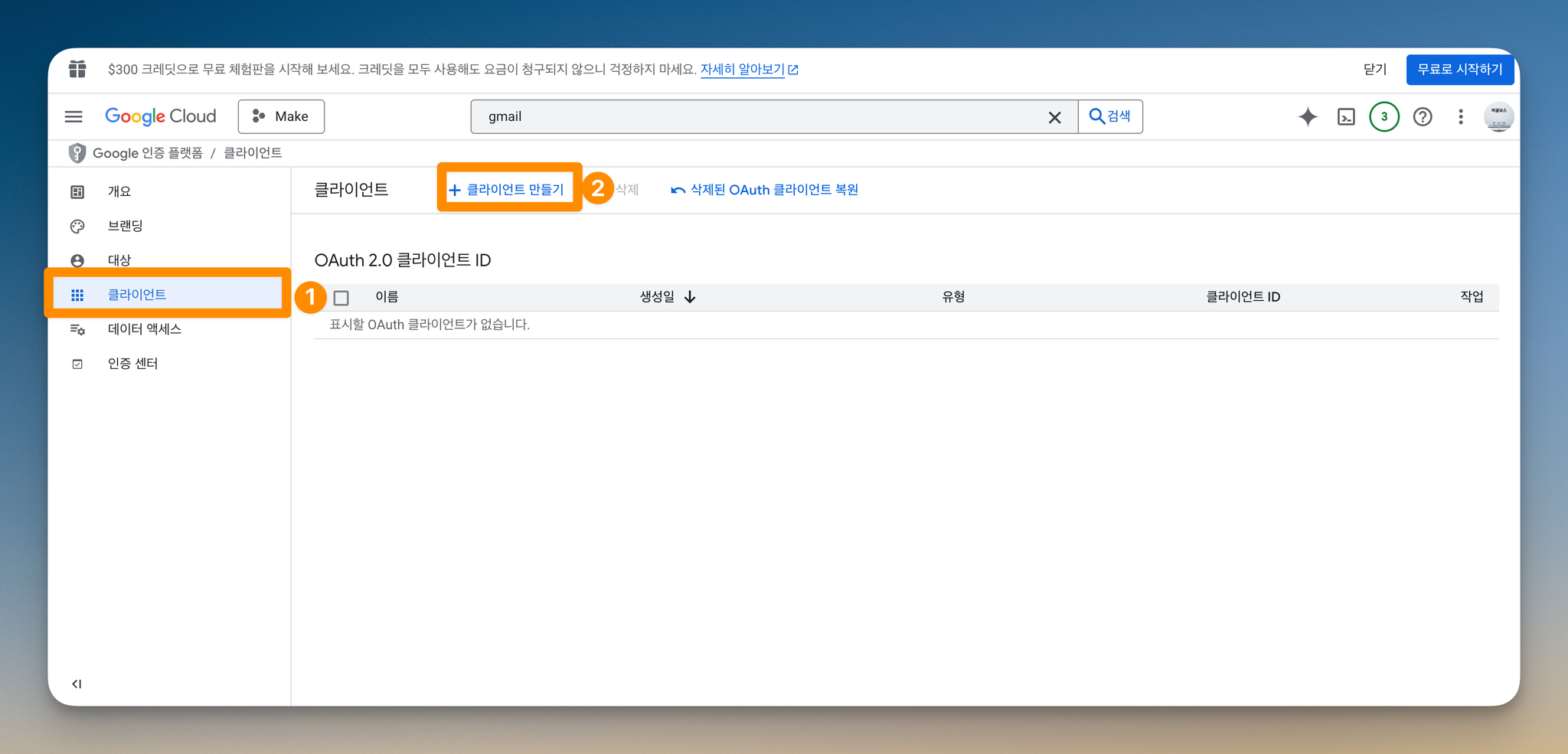The image size is (1568, 754).
Task: Sort by 생성일 arrow
Action: click(690, 297)
